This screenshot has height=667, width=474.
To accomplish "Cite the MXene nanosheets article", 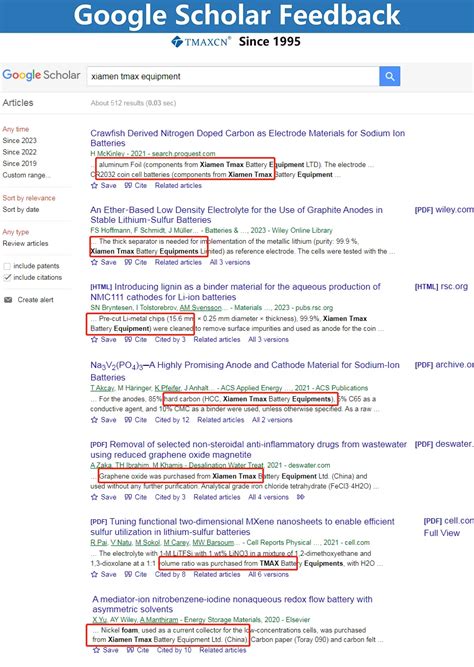I will coord(136,574).
